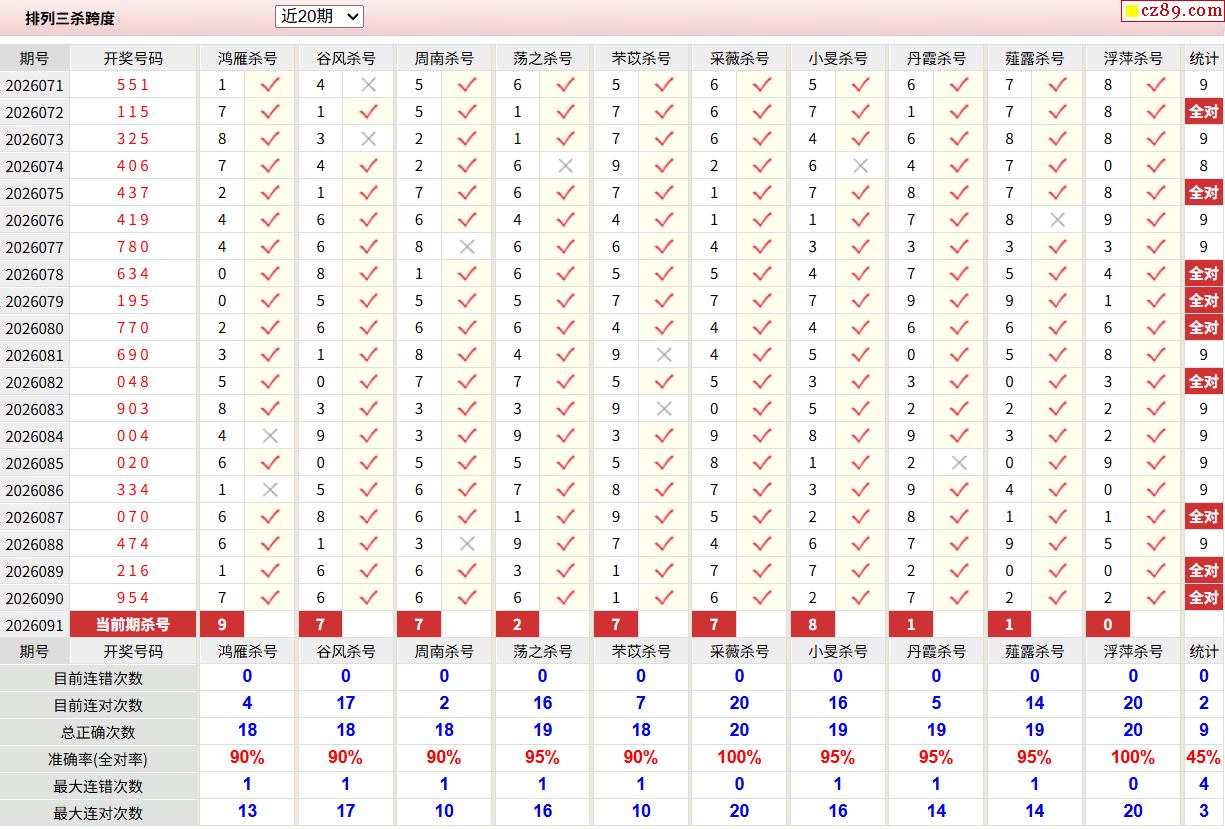Click the 45% value in 统计 column

(1204, 757)
